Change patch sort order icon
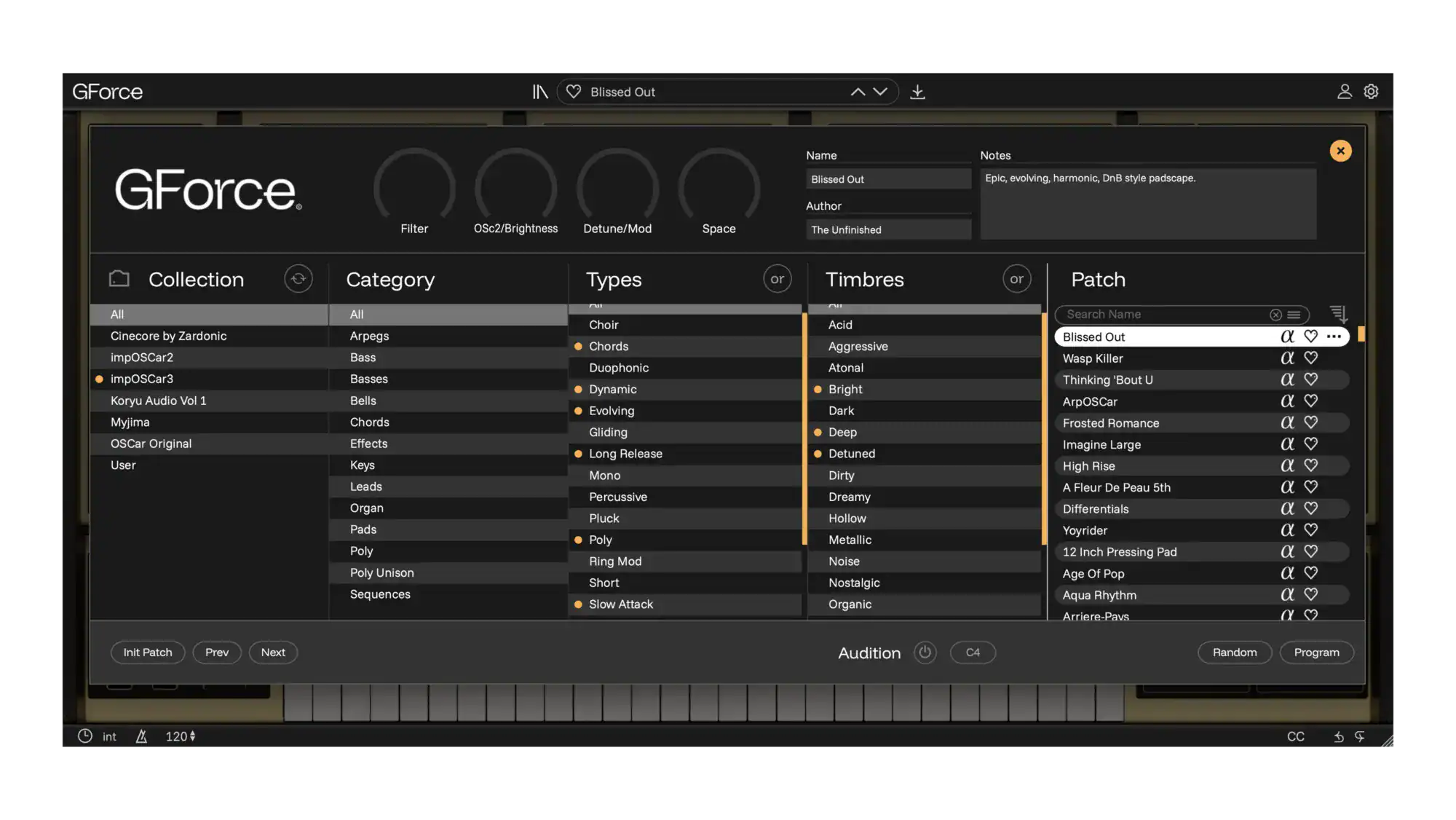This screenshot has width=1456, height=820. click(x=1338, y=314)
